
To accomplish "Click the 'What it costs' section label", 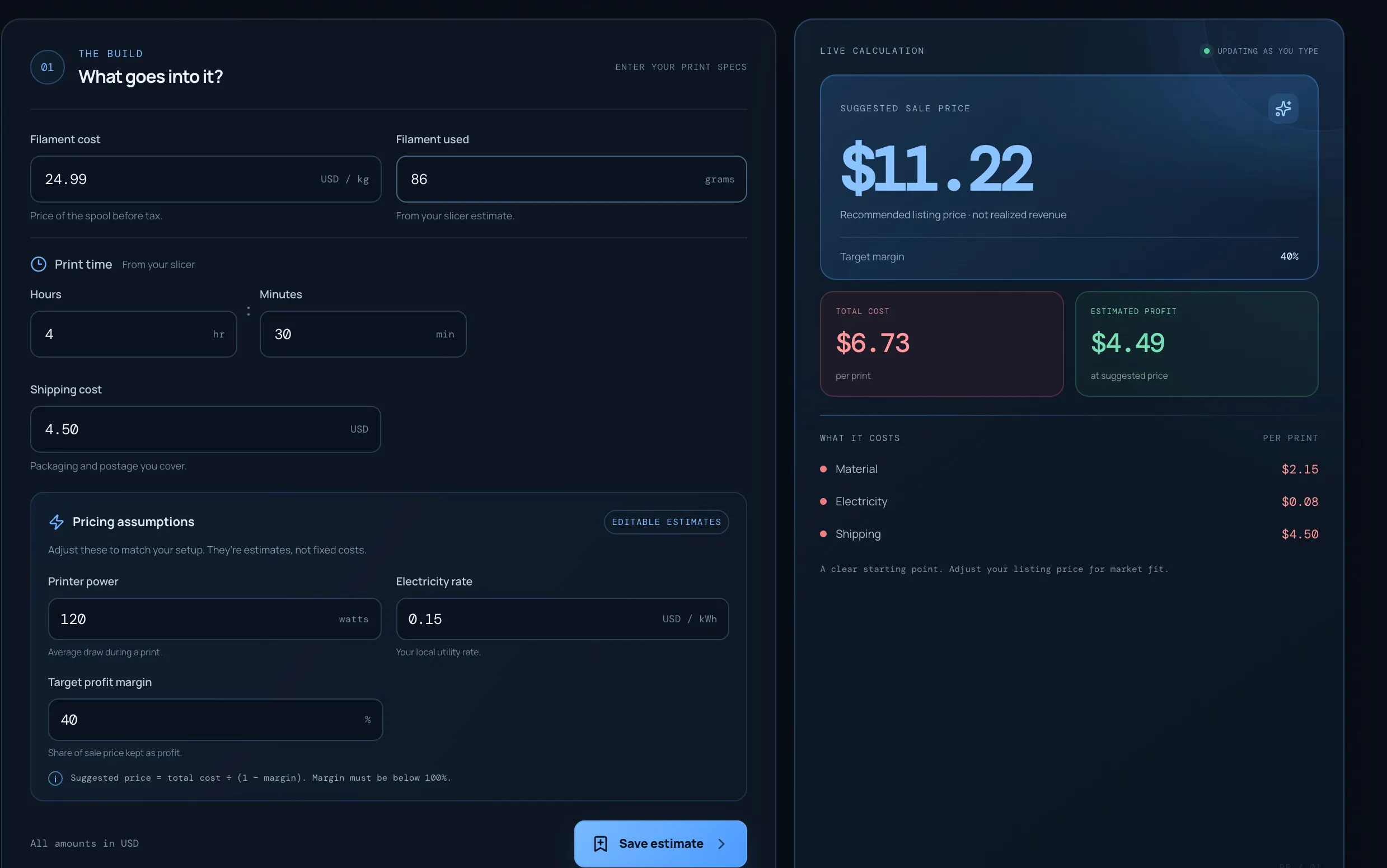I will click(859, 438).
